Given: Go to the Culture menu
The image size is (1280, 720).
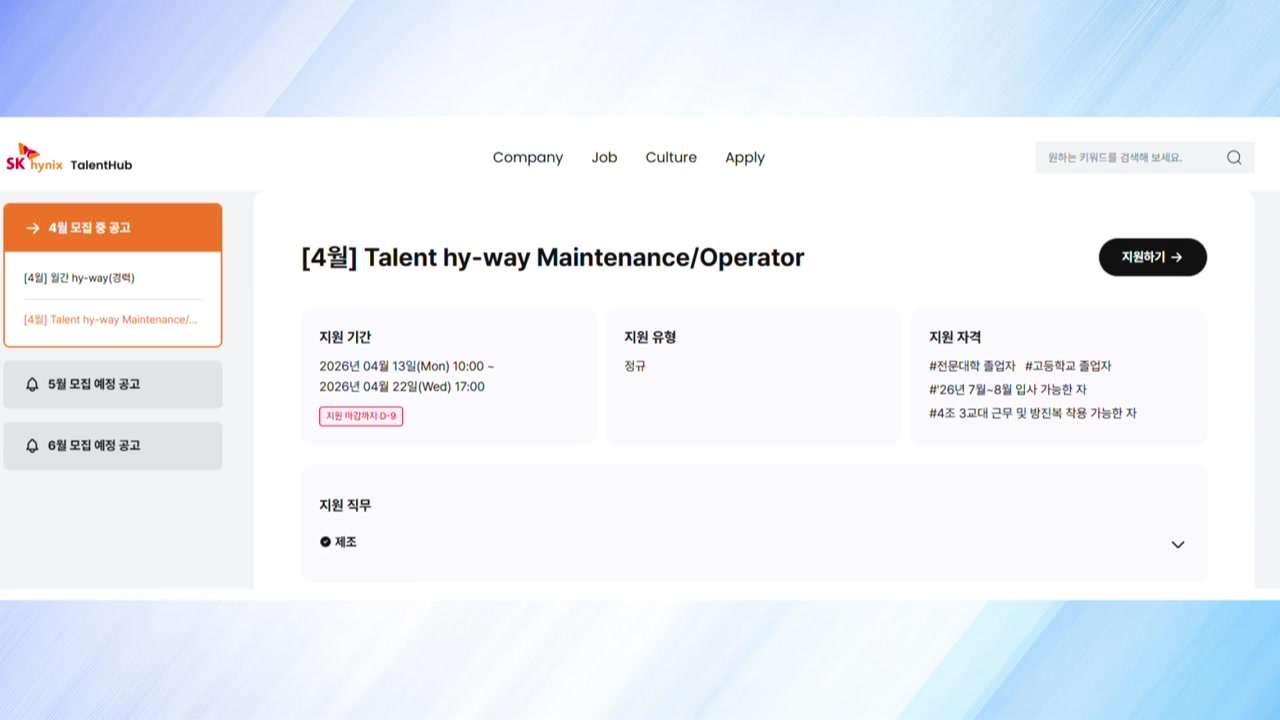Looking at the screenshot, I should coord(671,157).
